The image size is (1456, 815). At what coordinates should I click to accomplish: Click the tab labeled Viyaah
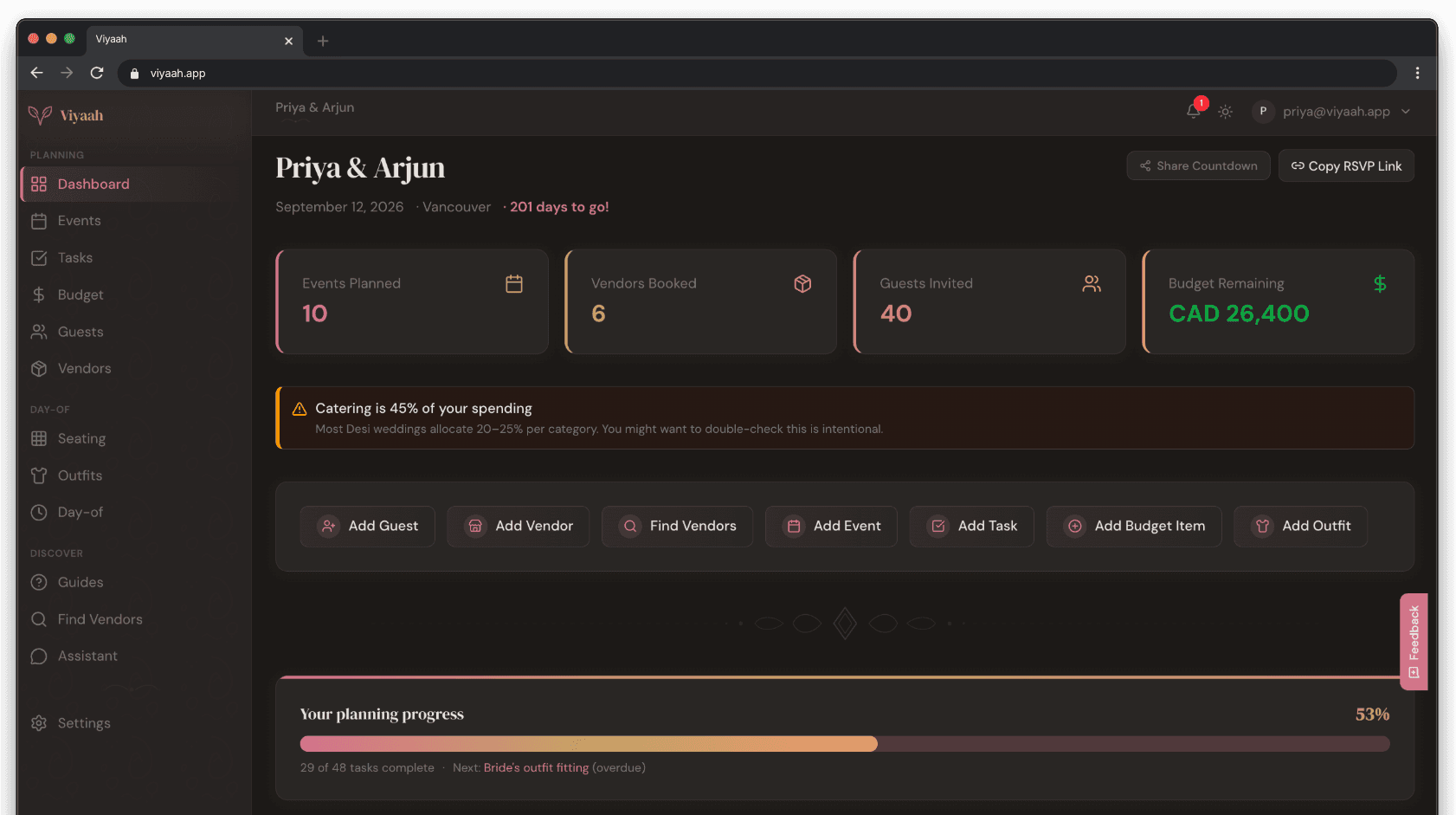tap(173, 39)
